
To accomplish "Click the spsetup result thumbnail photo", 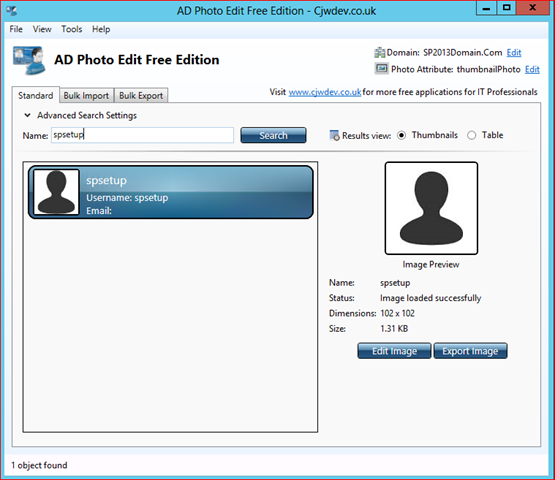I will [56, 192].
